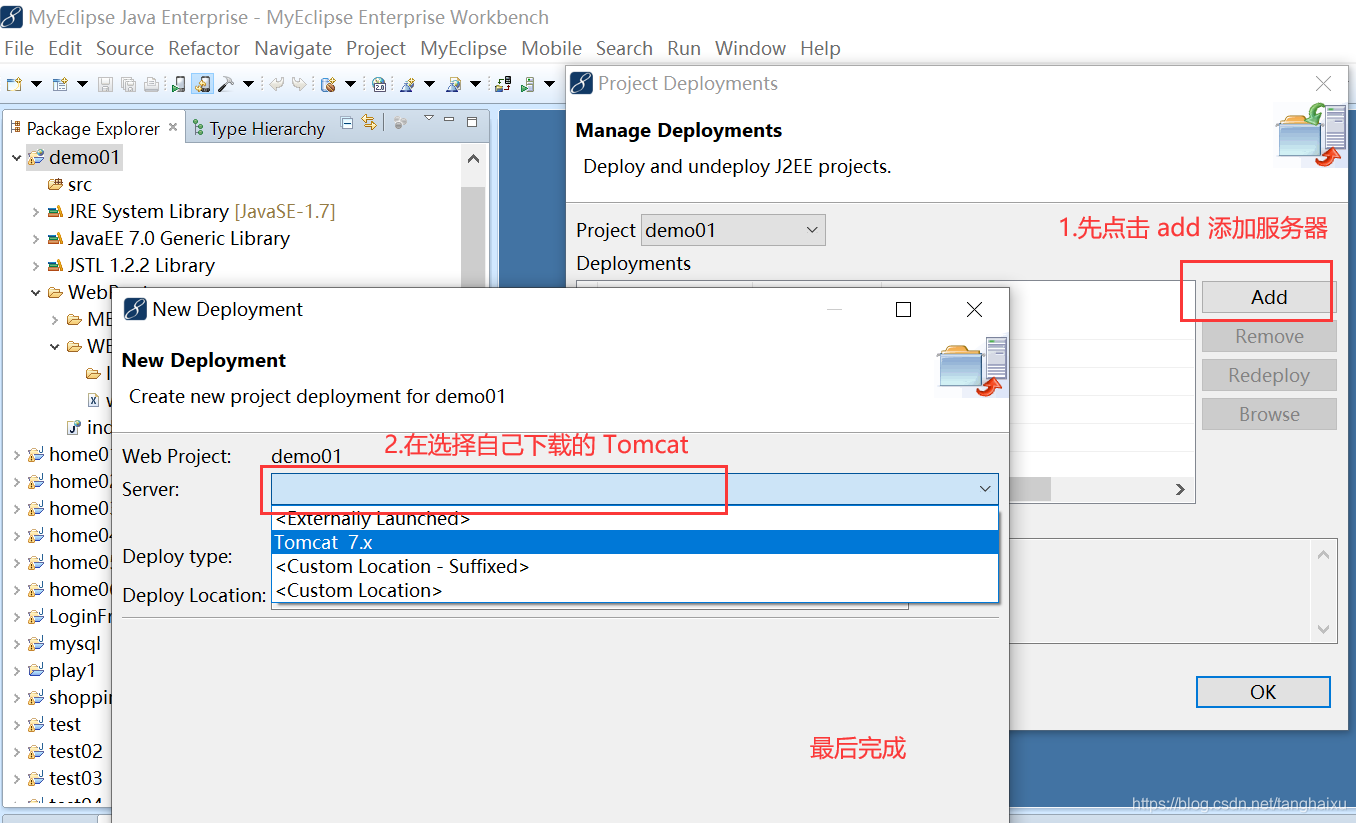The width and height of the screenshot is (1356, 823).
Task: Click the Browse button
Action: coord(1269,414)
